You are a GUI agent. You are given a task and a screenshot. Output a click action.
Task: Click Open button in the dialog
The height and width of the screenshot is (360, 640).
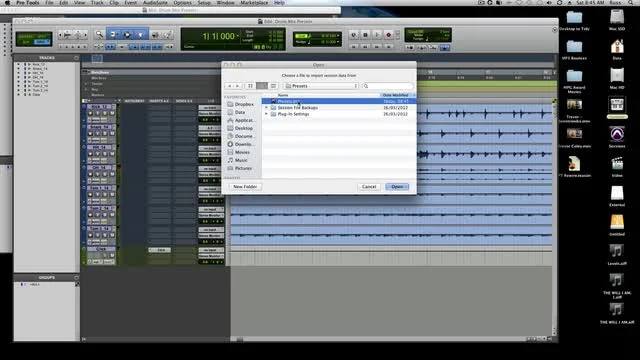point(397,187)
